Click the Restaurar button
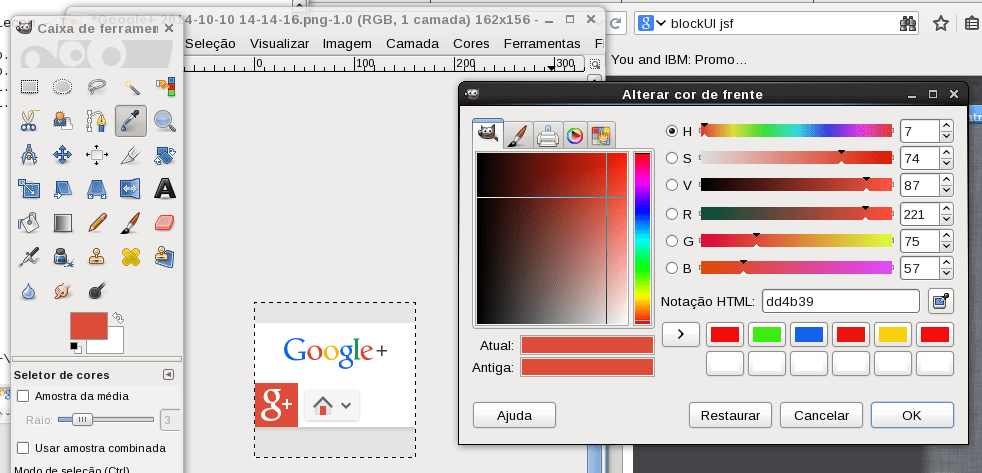982x473 pixels. pos(730,415)
